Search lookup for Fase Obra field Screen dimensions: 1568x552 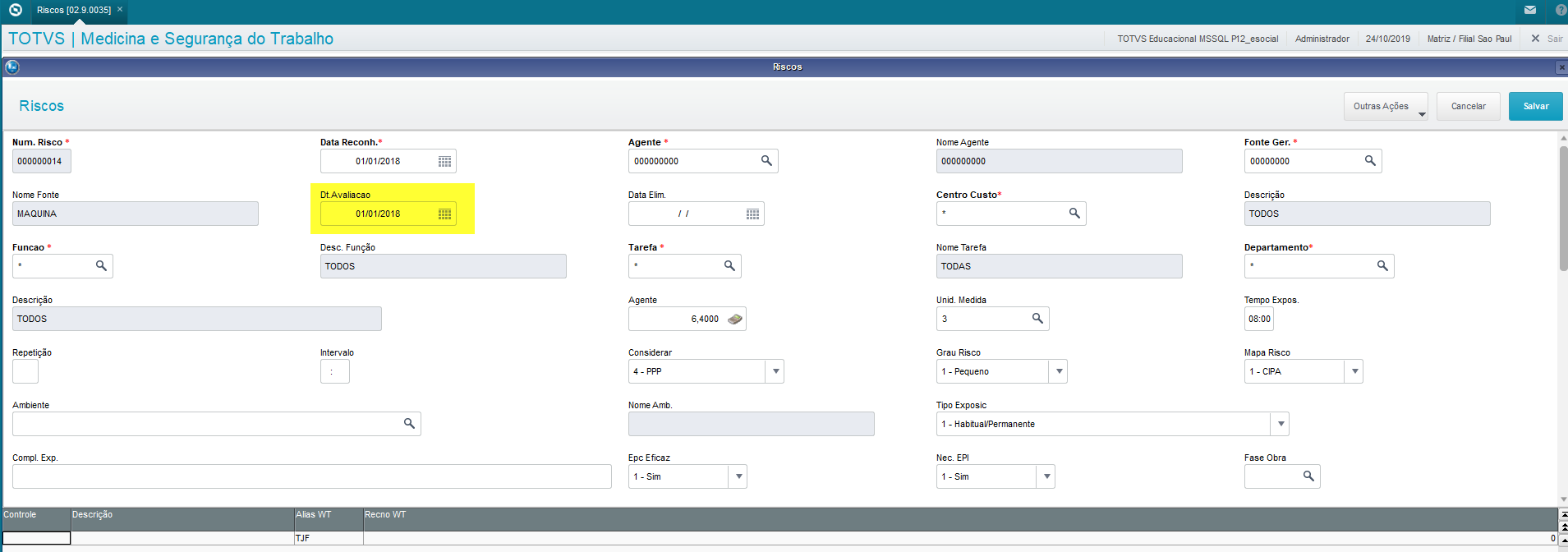click(1308, 476)
